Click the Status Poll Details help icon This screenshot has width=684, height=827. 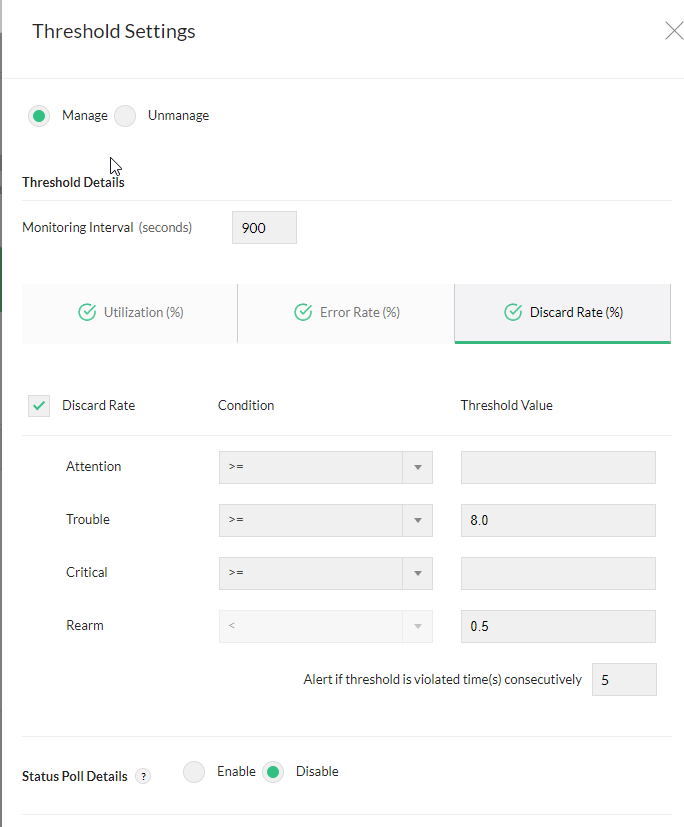click(x=143, y=776)
